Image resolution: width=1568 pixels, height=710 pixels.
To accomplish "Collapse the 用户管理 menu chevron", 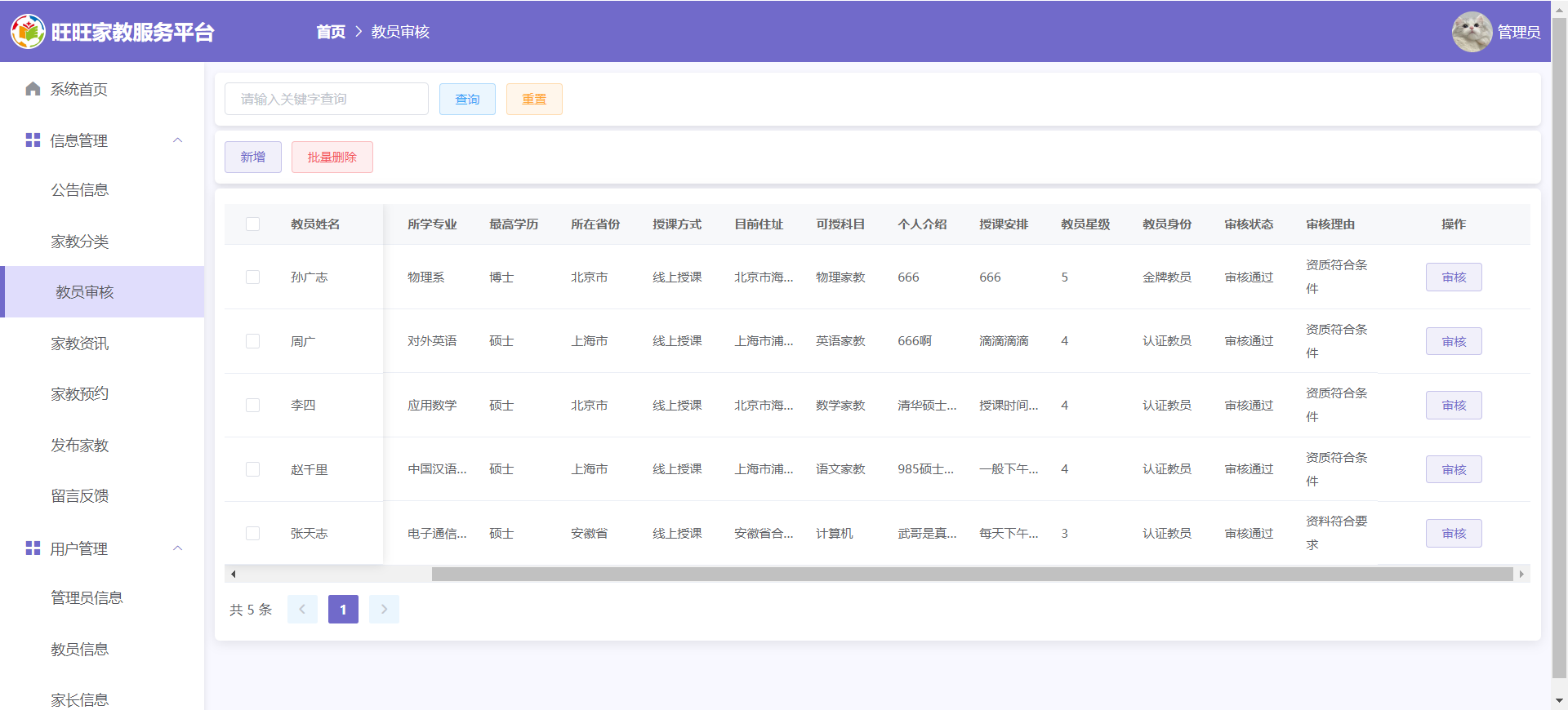I will click(x=178, y=548).
